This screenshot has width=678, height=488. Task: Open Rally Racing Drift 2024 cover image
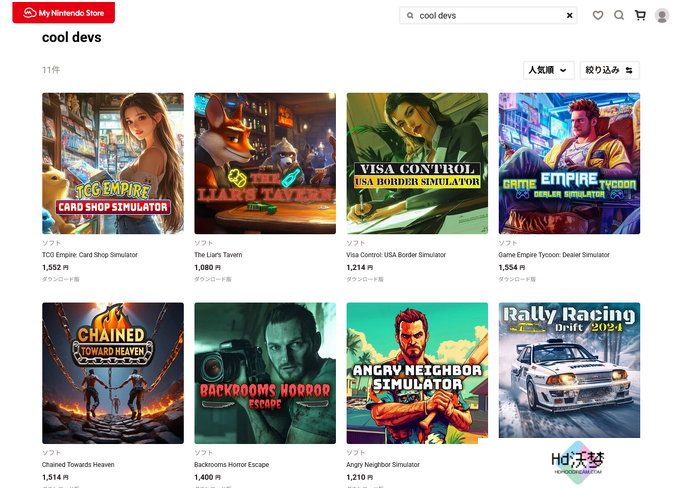tap(569, 370)
